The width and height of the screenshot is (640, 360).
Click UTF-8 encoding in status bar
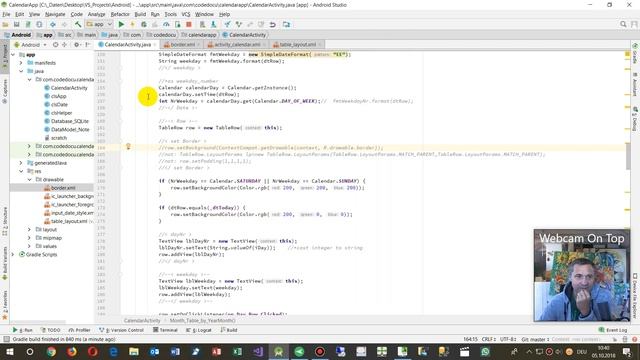[x=508, y=339]
